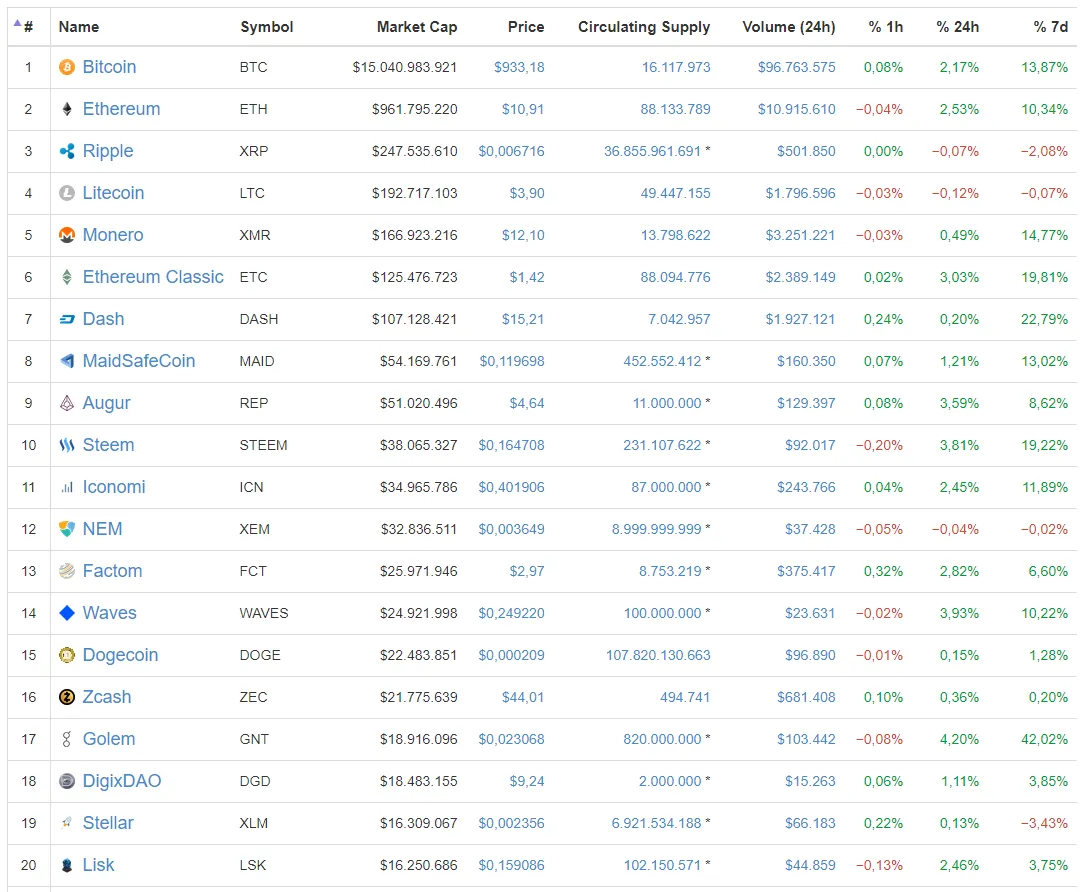Click NEM volume $37.428
1086x892 pixels.
click(810, 529)
